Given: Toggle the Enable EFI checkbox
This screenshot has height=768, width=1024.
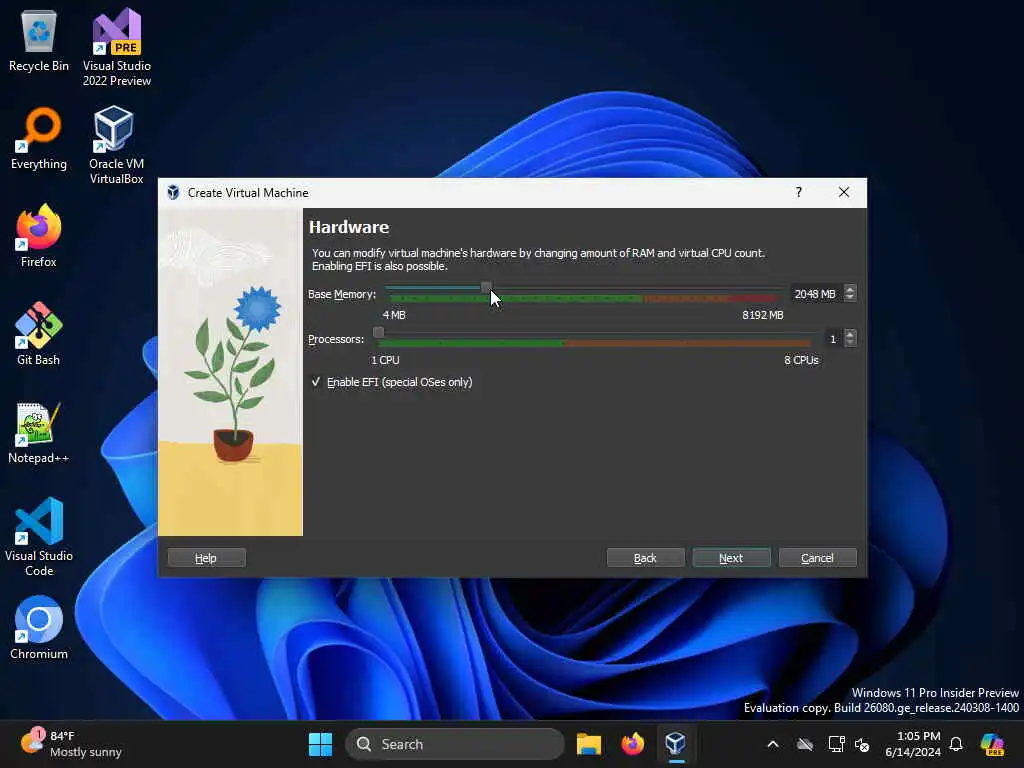Looking at the screenshot, I should pos(316,382).
